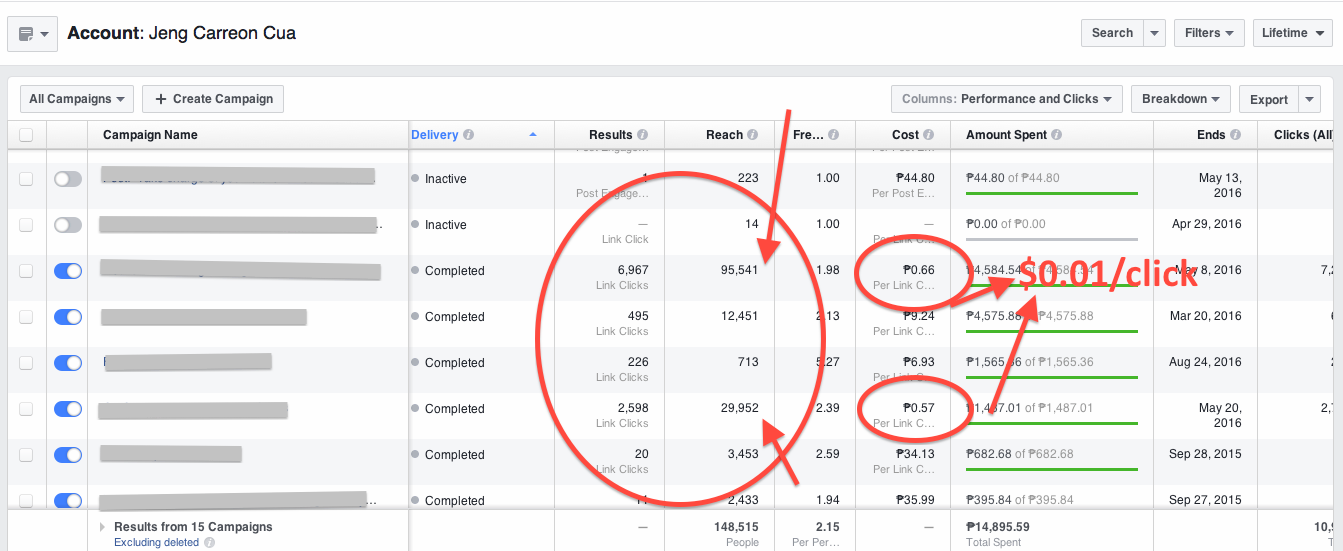Click the ₱6.93 cost value
Screen dimensions: 1343x551
pyautogui.click(x=919, y=363)
